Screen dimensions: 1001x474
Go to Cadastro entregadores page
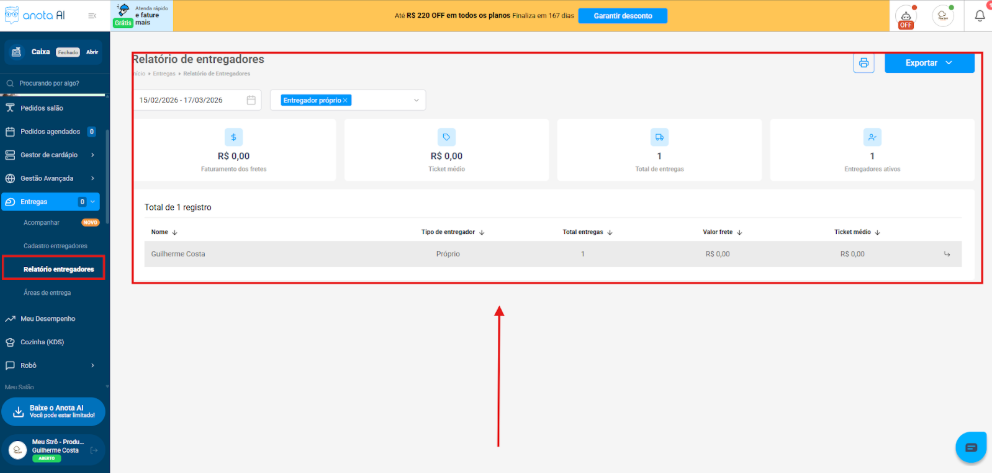pyautogui.click(x=56, y=246)
